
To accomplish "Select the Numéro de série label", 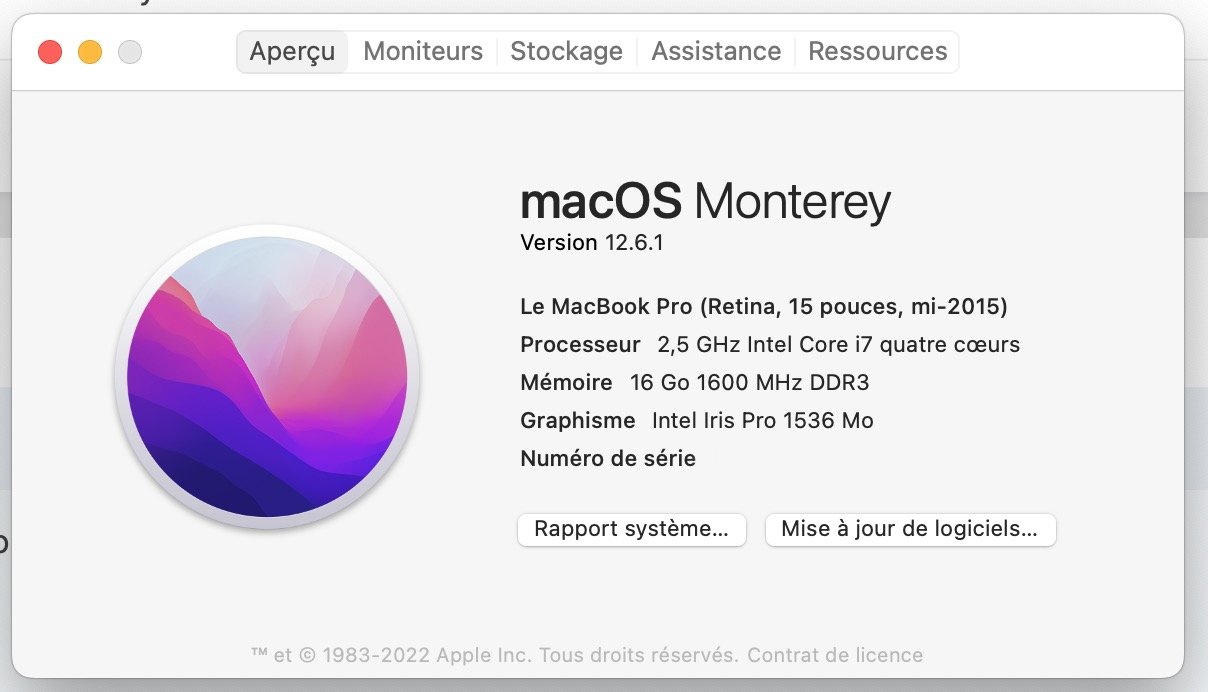I will [606, 458].
